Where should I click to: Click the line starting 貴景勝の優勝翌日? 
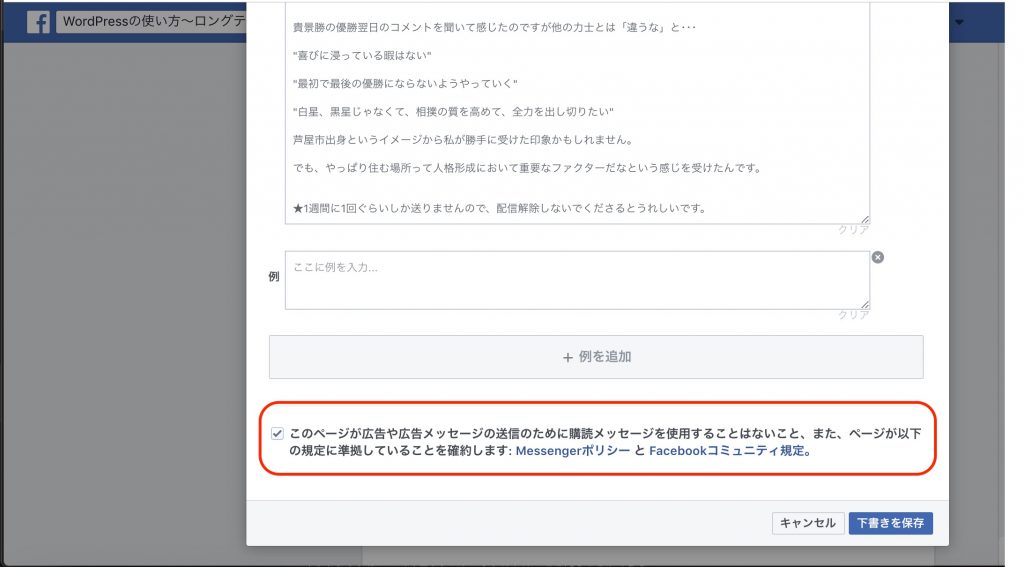click(x=494, y=27)
